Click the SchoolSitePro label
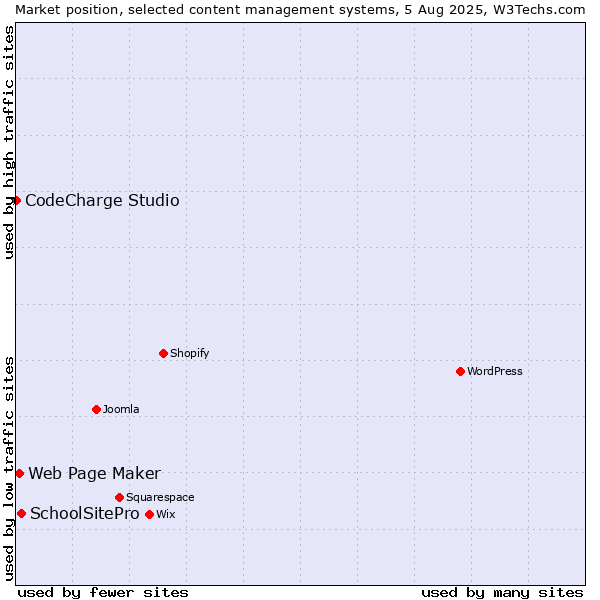600x600 pixels. click(85, 514)
